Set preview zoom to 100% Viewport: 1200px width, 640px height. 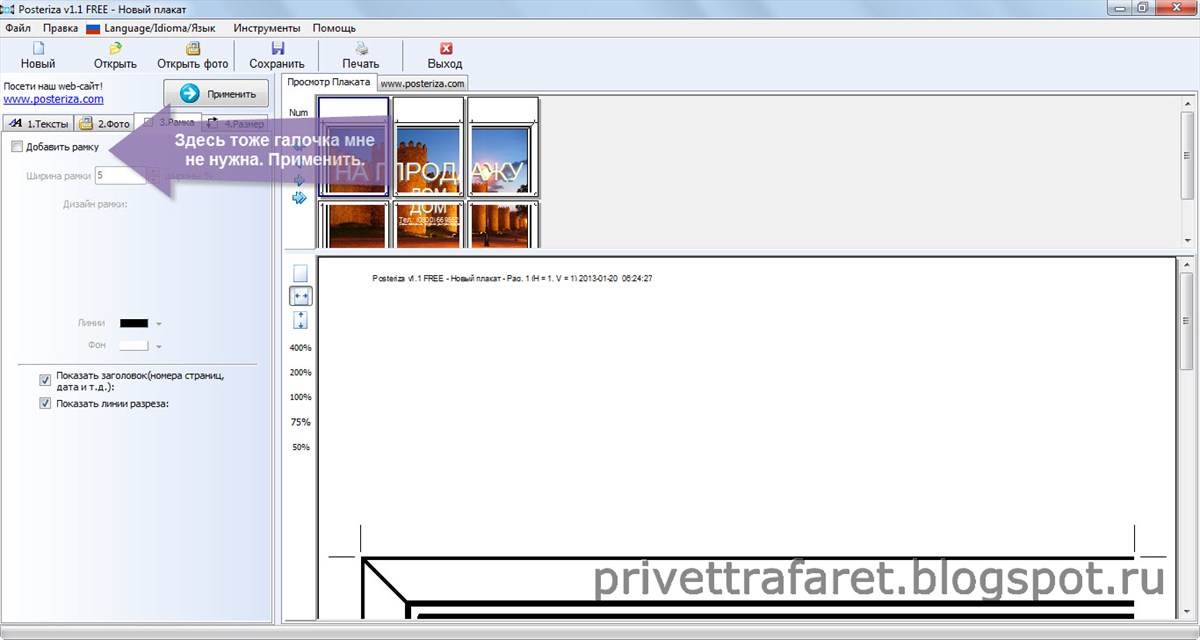300,397
